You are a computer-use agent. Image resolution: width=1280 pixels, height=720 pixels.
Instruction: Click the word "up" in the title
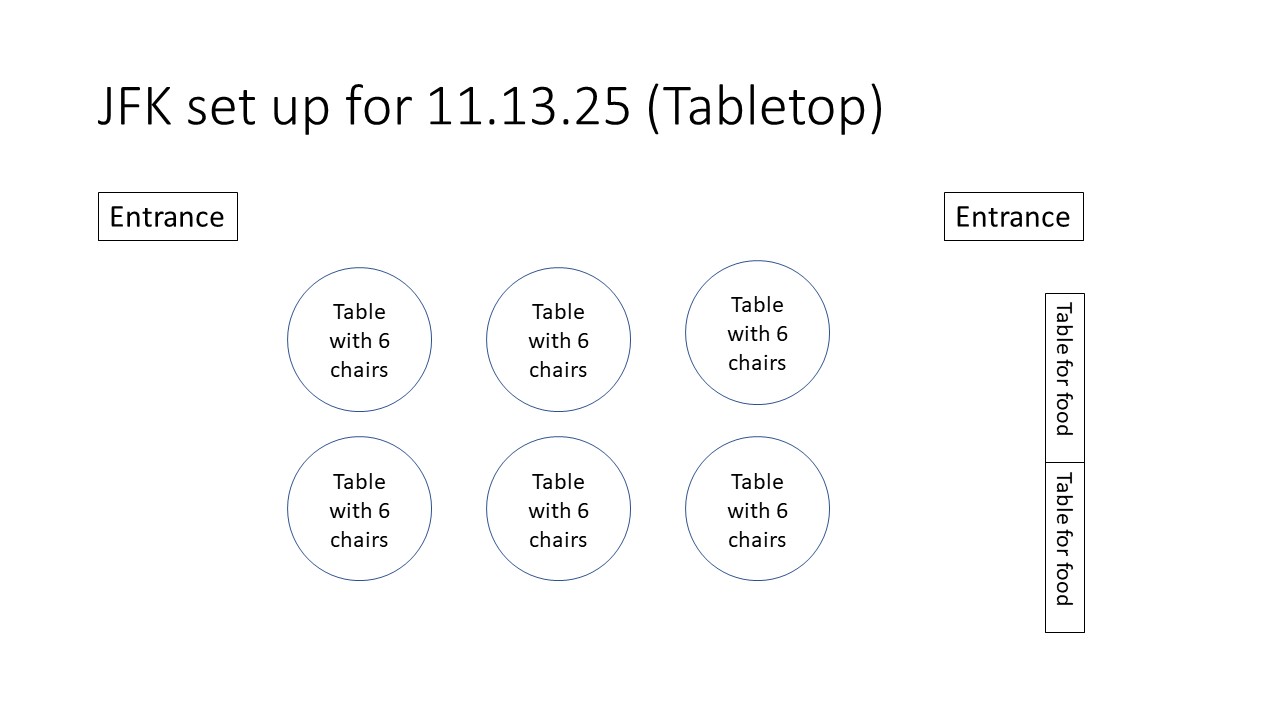(300, 108)
